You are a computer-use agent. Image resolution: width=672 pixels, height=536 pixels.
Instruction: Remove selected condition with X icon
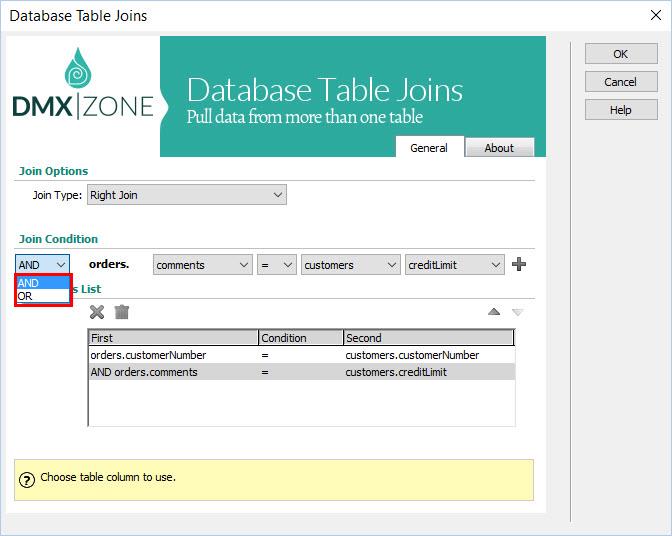coord(97,312)
